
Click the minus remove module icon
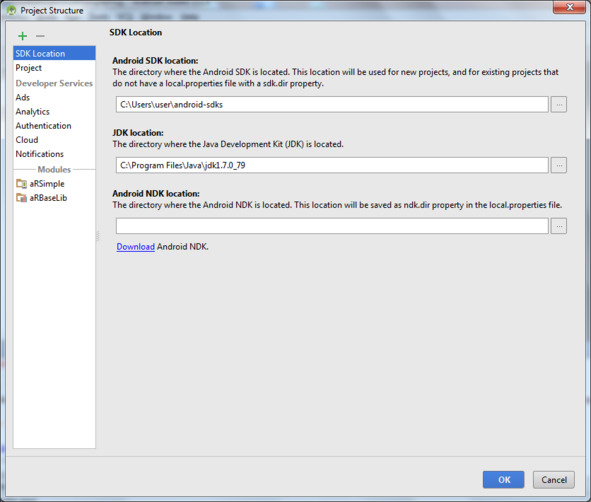[x=40, y=36]
